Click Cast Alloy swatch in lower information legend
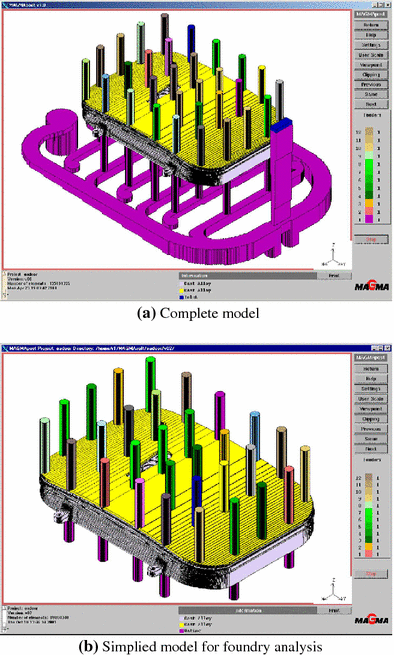 coord(181,618)
